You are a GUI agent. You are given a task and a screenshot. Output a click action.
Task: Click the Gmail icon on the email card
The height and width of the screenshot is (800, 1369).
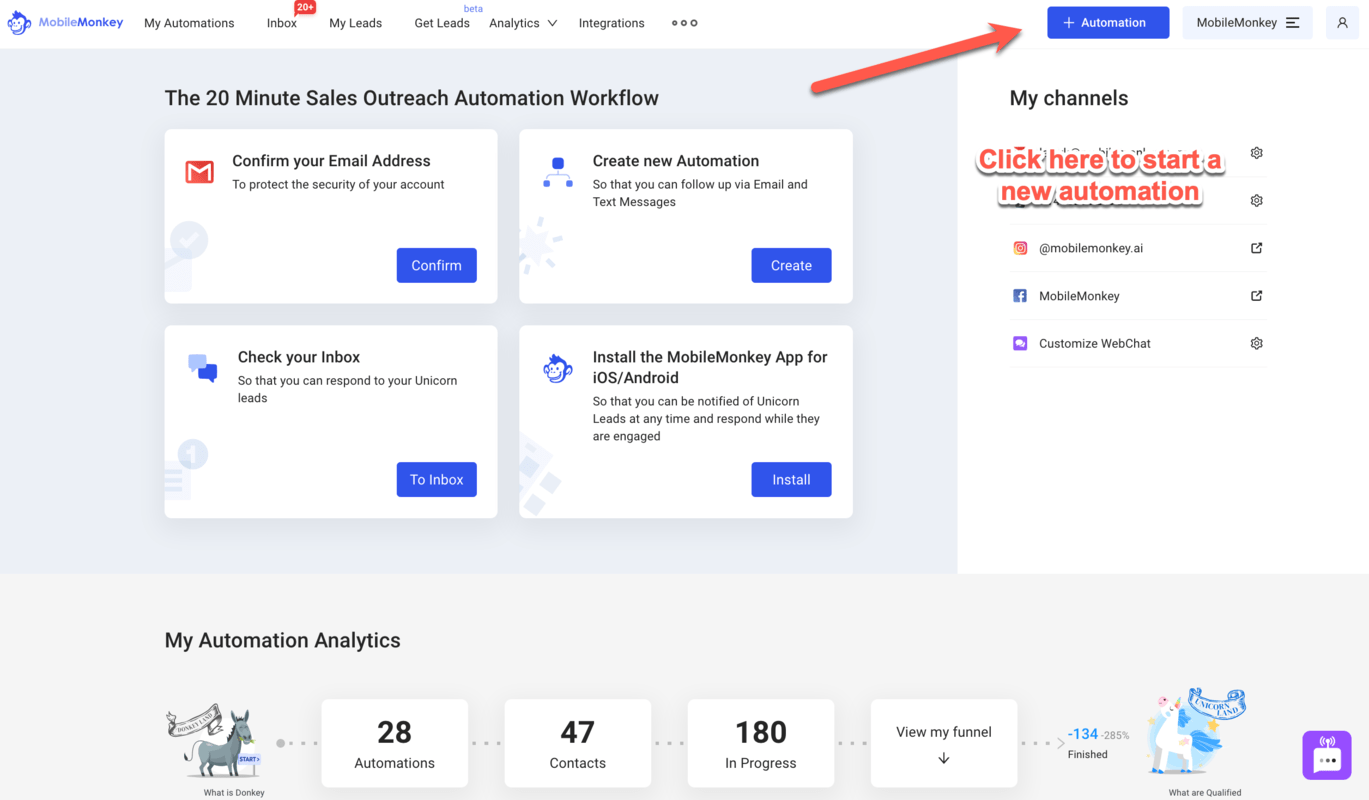pos(200,172)
